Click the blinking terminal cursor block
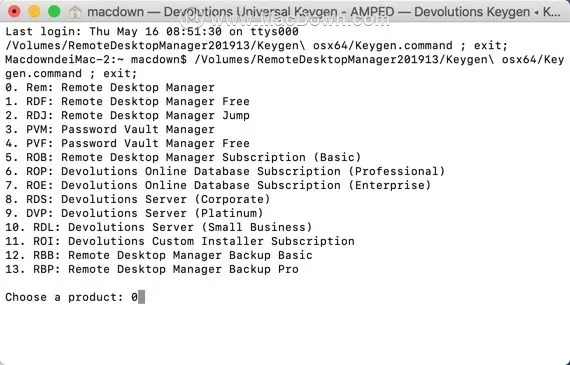 [141, 297]
